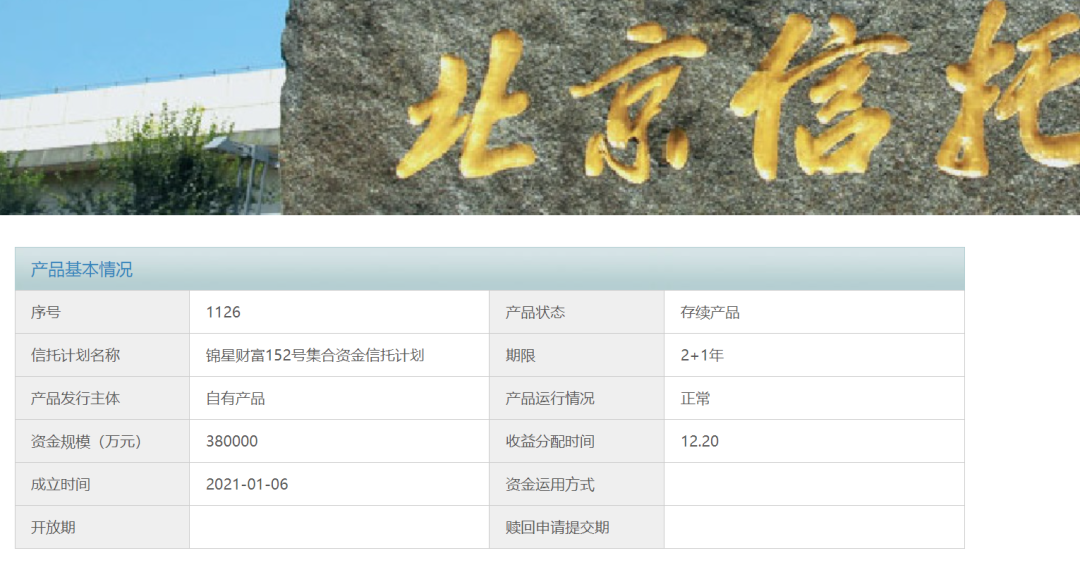Click the 资金规模（万元） label
This screenshot has height=570, width=1080.
tap(86, 441)
